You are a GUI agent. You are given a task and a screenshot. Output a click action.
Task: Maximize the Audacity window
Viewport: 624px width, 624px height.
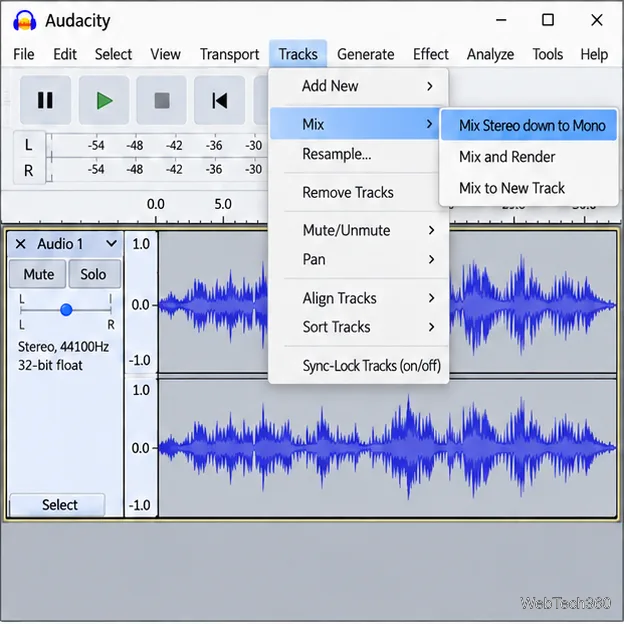(548, 20)
